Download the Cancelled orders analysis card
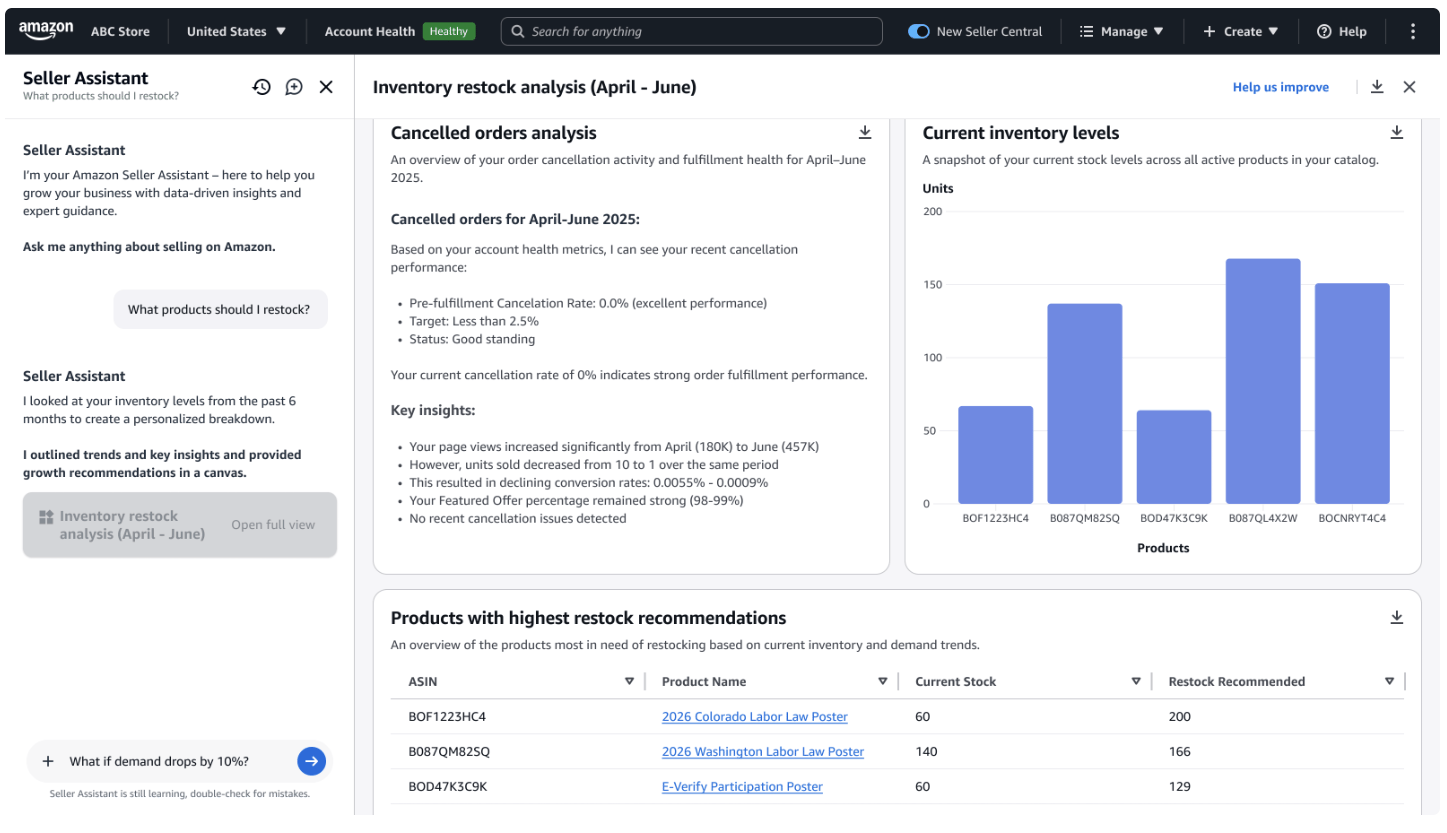 [x=865, y=133]
